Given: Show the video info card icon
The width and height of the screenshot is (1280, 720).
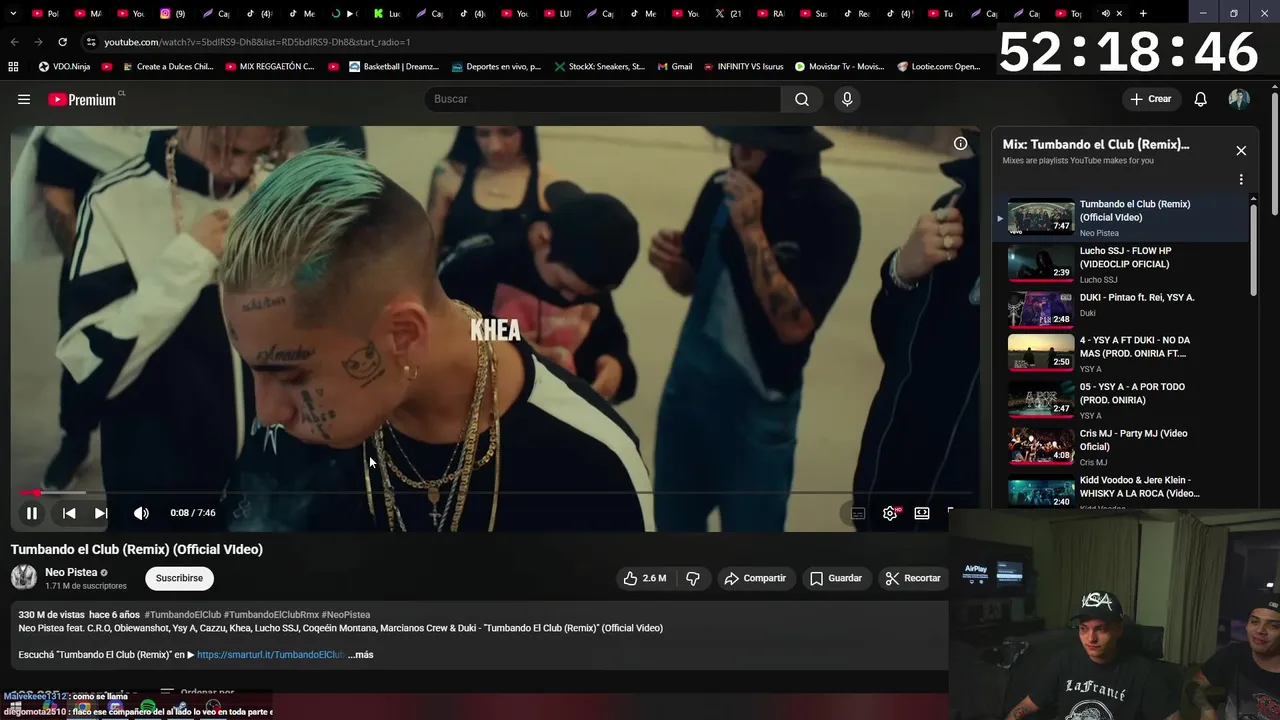Looking at the screenshot, I should [x=960, y=144].
